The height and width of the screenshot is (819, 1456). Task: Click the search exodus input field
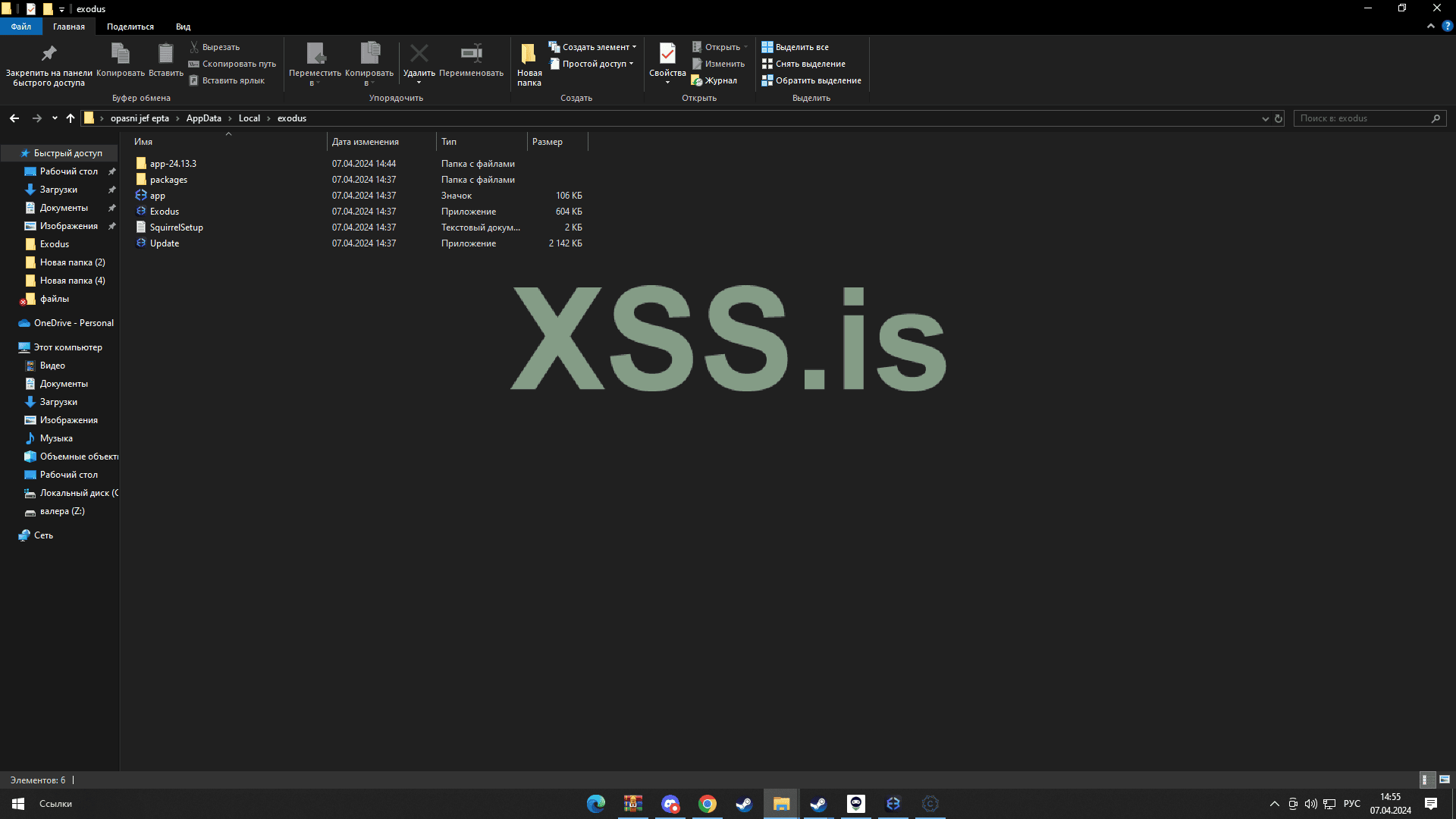coord(1362,118)
